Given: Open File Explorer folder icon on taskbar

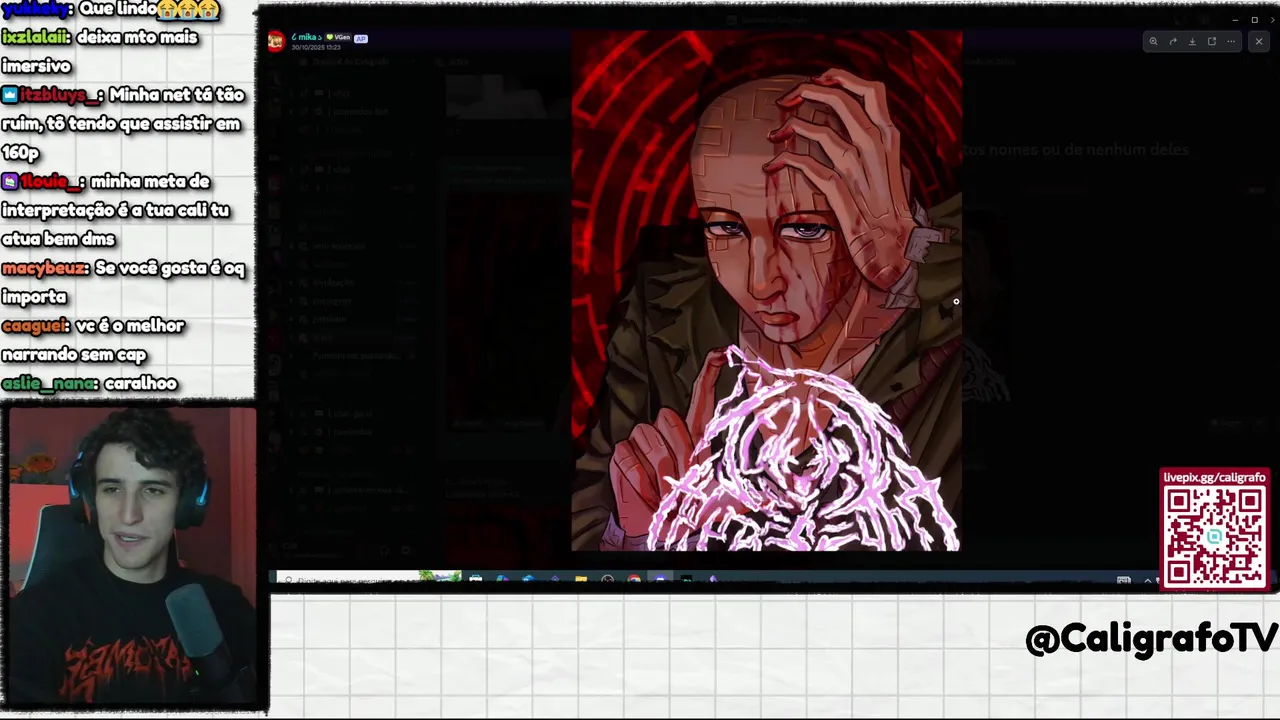Looking at the screenshot, I should pos(581,579).
